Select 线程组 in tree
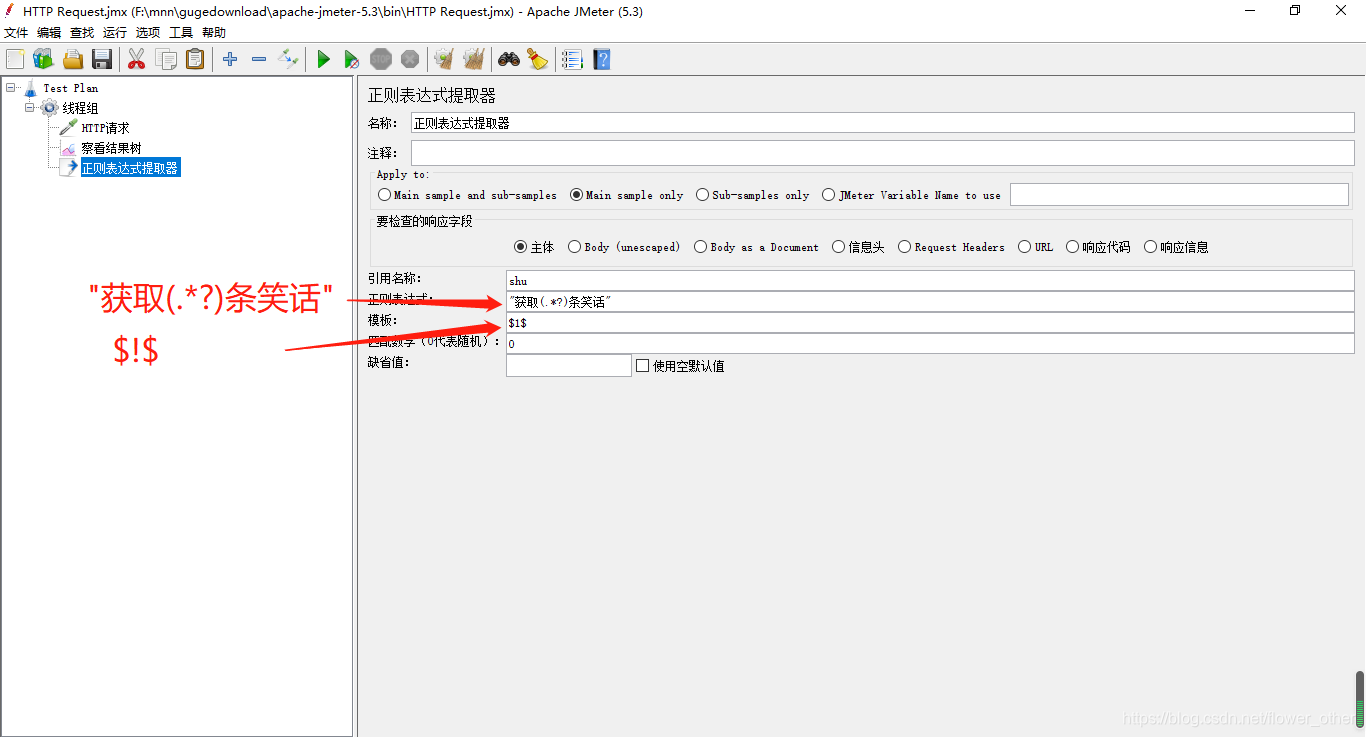 [x=80, y=108]
